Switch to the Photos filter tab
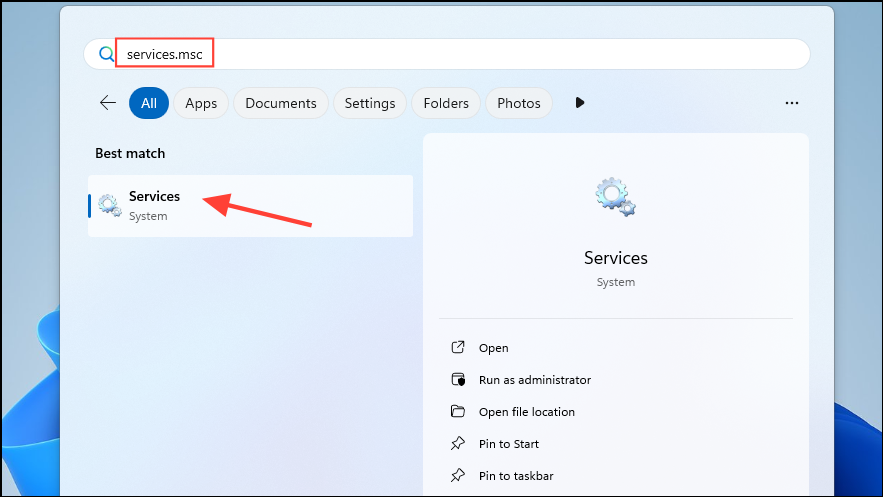The height and width of the screenshot is (497, 883). coord(519,103)
